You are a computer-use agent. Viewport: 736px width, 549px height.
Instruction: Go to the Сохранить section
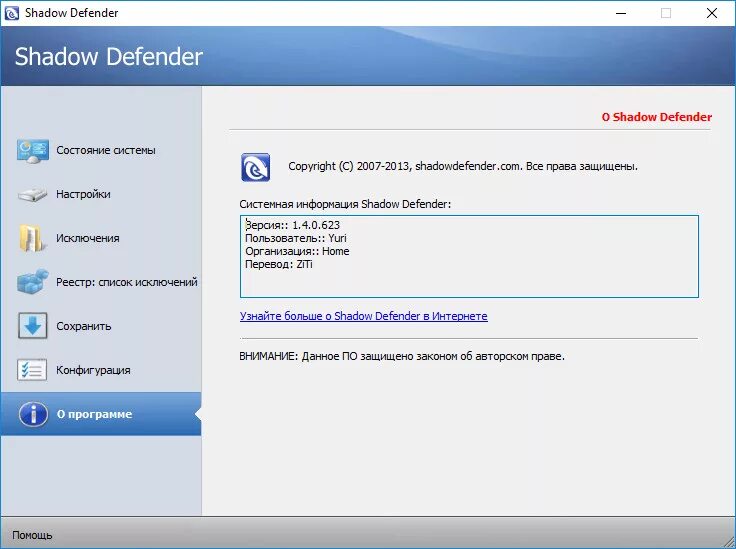coord(84,326)
